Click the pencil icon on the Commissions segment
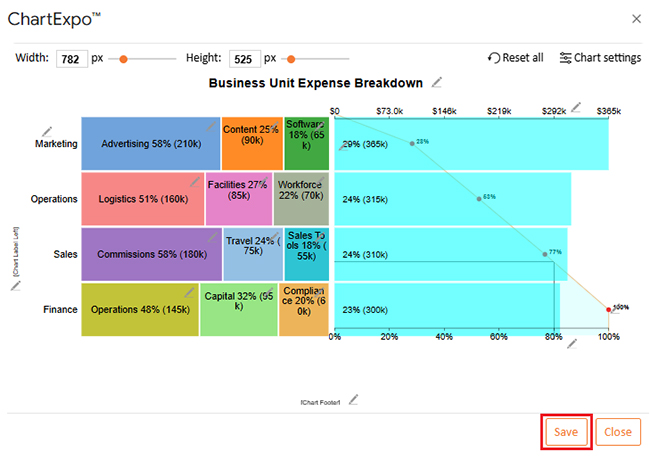650x460 pixels. 213,237
